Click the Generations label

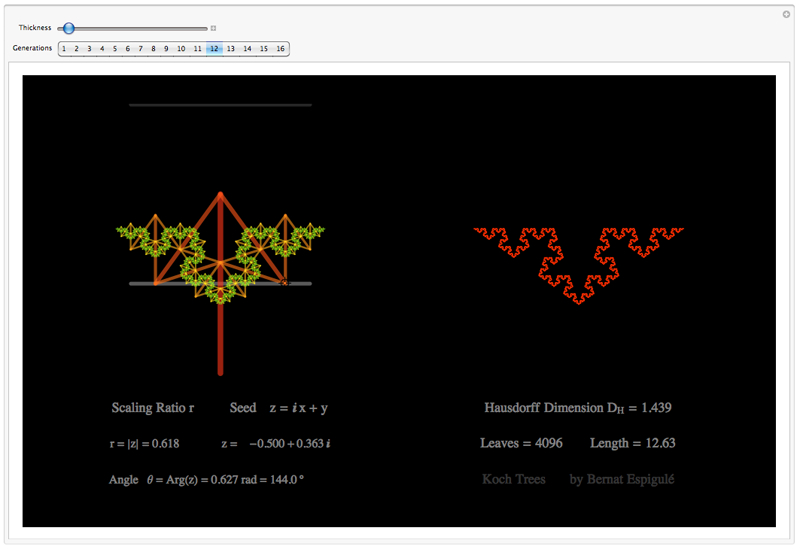[x=32, y=48]
